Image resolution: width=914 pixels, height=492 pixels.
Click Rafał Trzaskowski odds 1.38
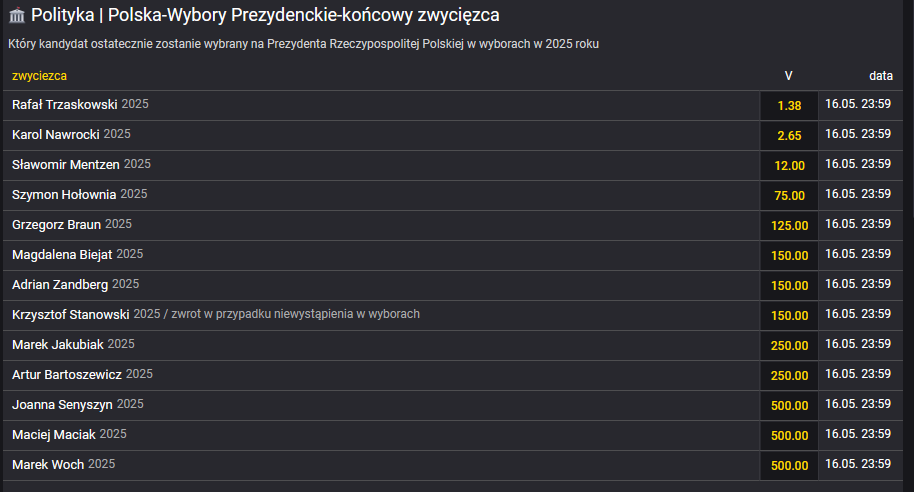789,105
